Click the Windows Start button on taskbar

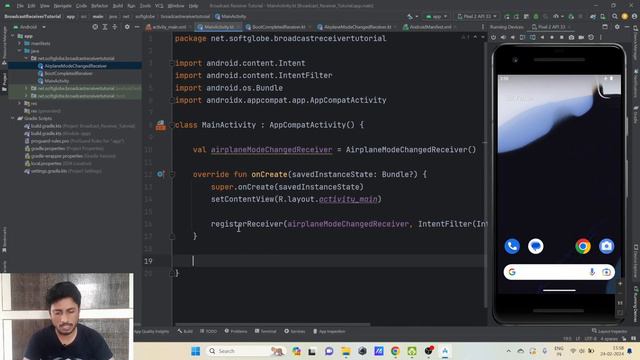pyautogui.click(x=196, y=351)
